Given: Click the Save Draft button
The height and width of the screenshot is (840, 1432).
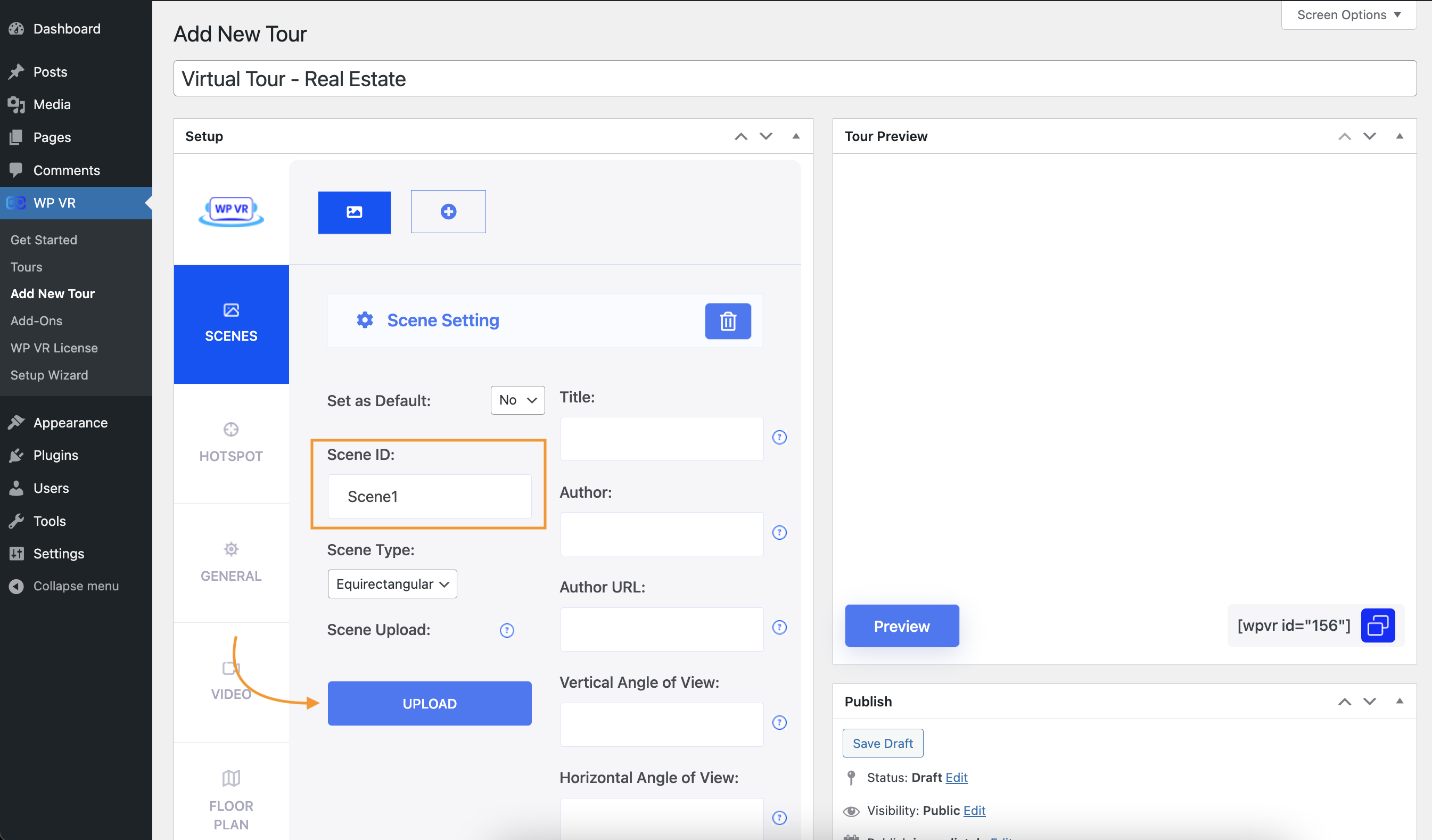Looking at the screenshot, I should click(x=882, y=743).
